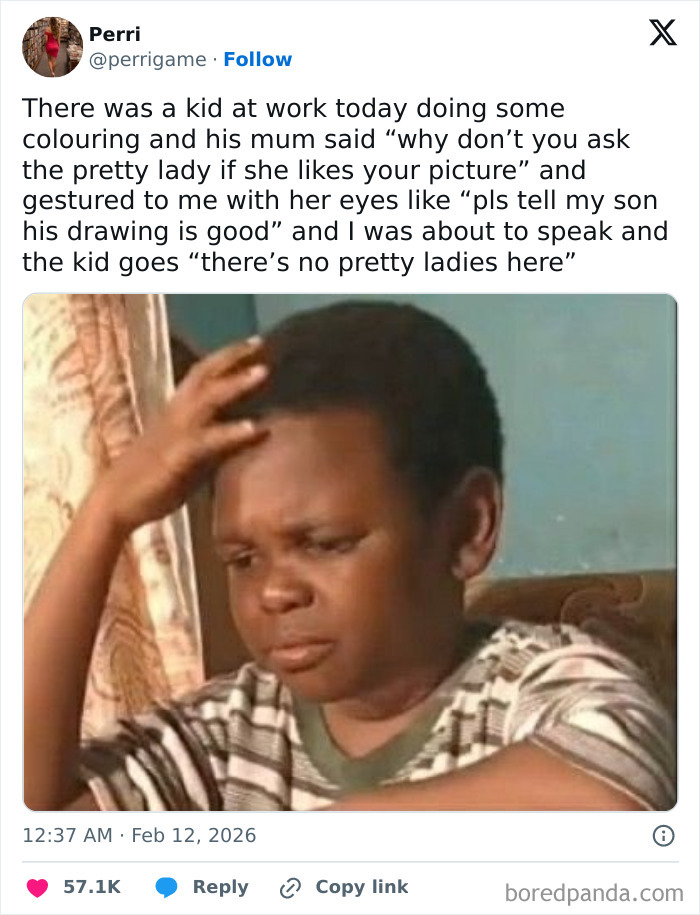Click the X logo icon

(663, 32)
